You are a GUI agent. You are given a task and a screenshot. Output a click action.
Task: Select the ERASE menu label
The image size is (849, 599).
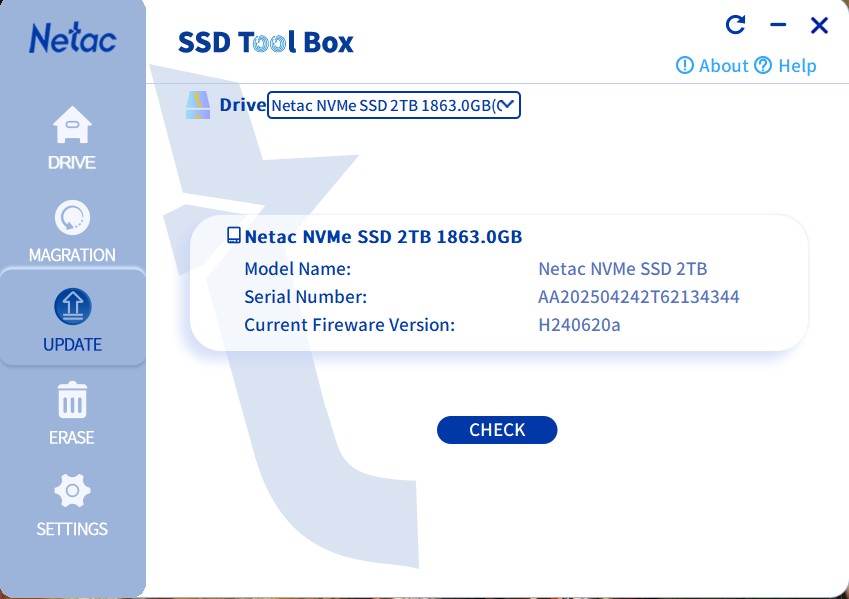[x=72, y=437]
